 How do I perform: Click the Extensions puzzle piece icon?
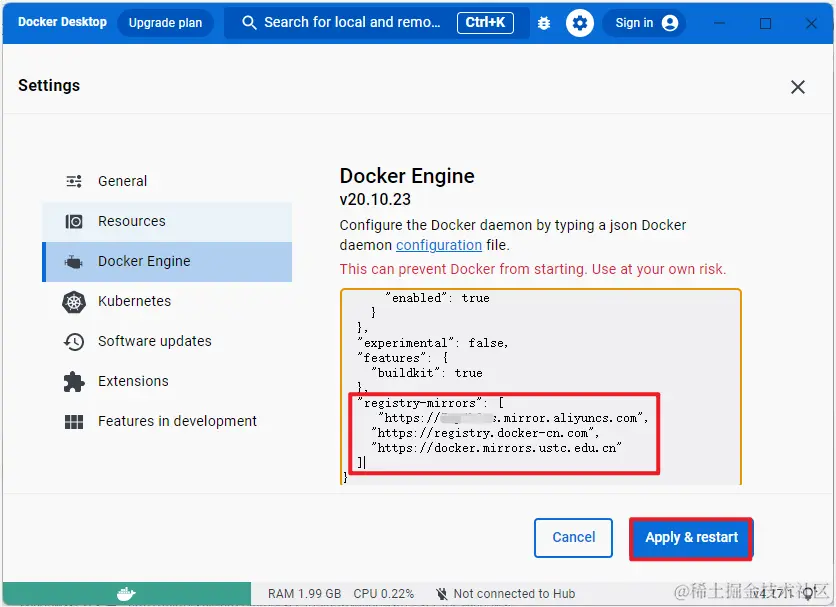point(74,382)
